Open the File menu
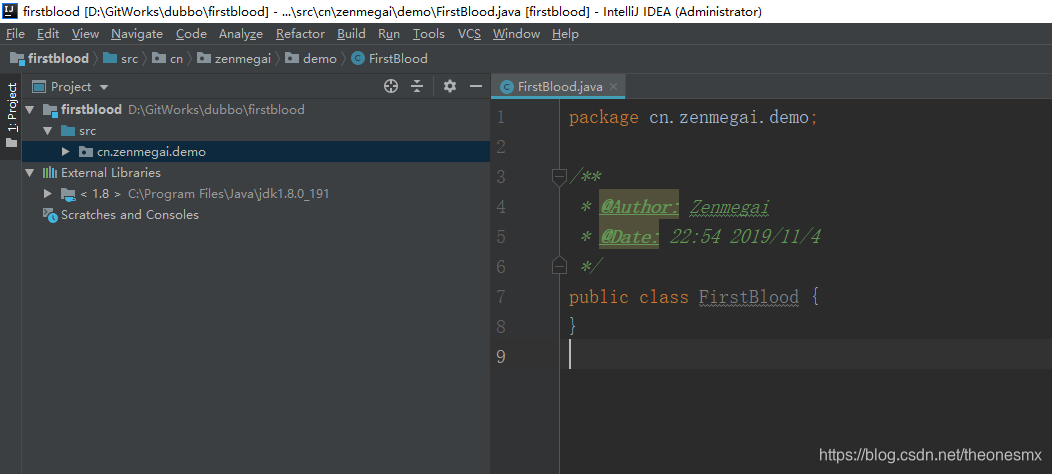Viewport: 1052px width, 474px height. (15, 34)
